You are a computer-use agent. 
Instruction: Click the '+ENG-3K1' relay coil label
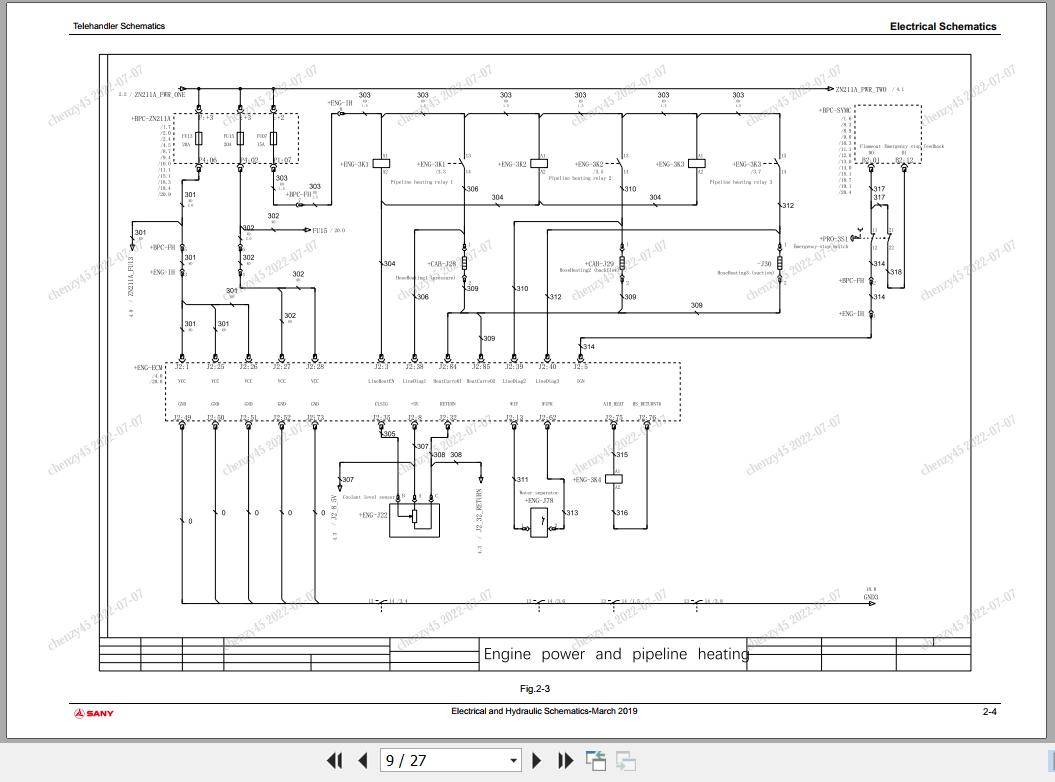pos(354,164)
